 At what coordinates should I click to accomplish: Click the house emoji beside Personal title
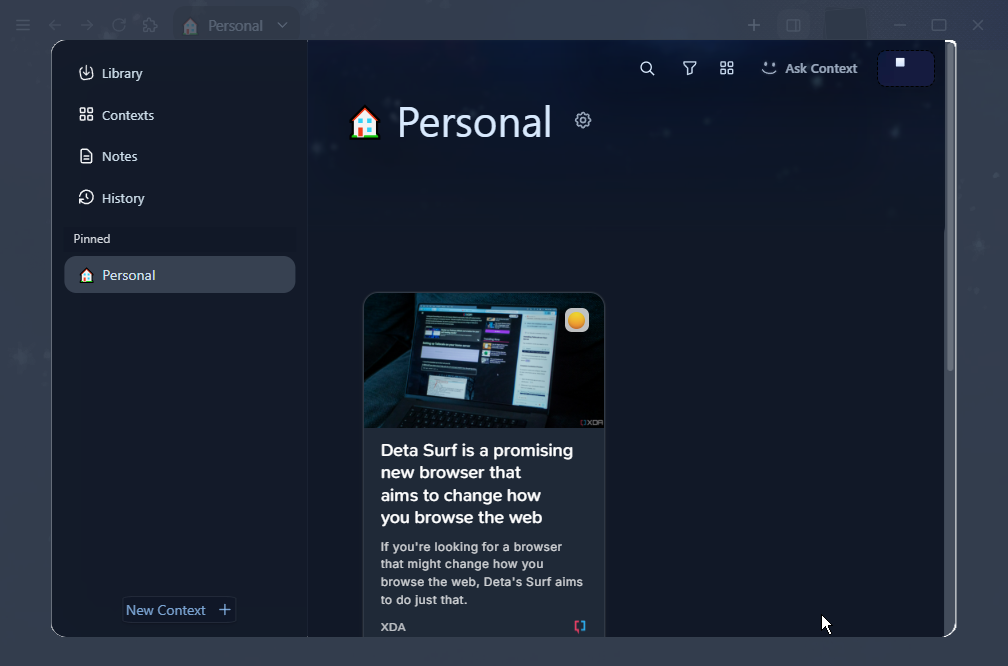pyautogui.click(x=365, y=123)
